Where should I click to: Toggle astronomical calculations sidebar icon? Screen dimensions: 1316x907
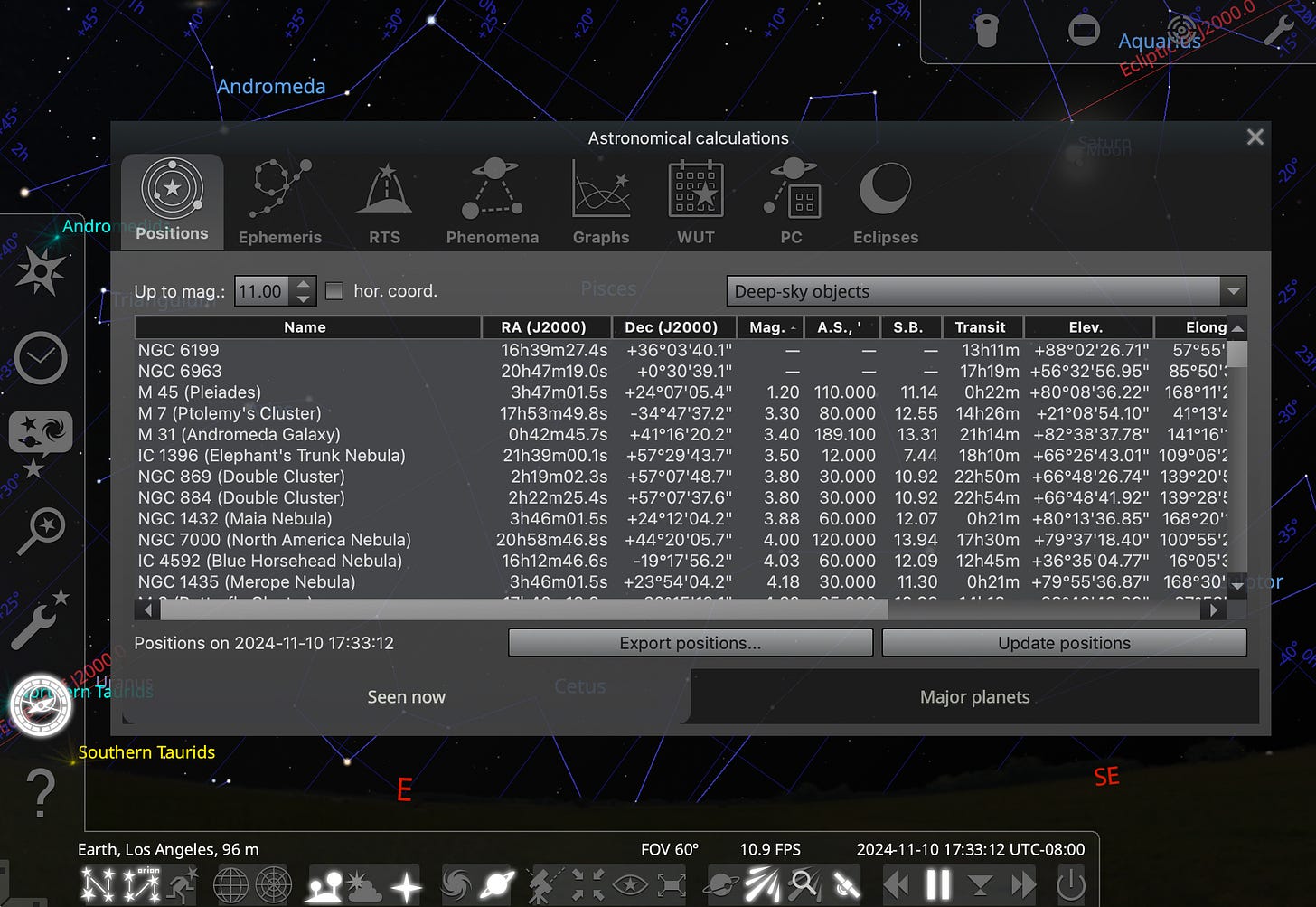coord(41,704)
